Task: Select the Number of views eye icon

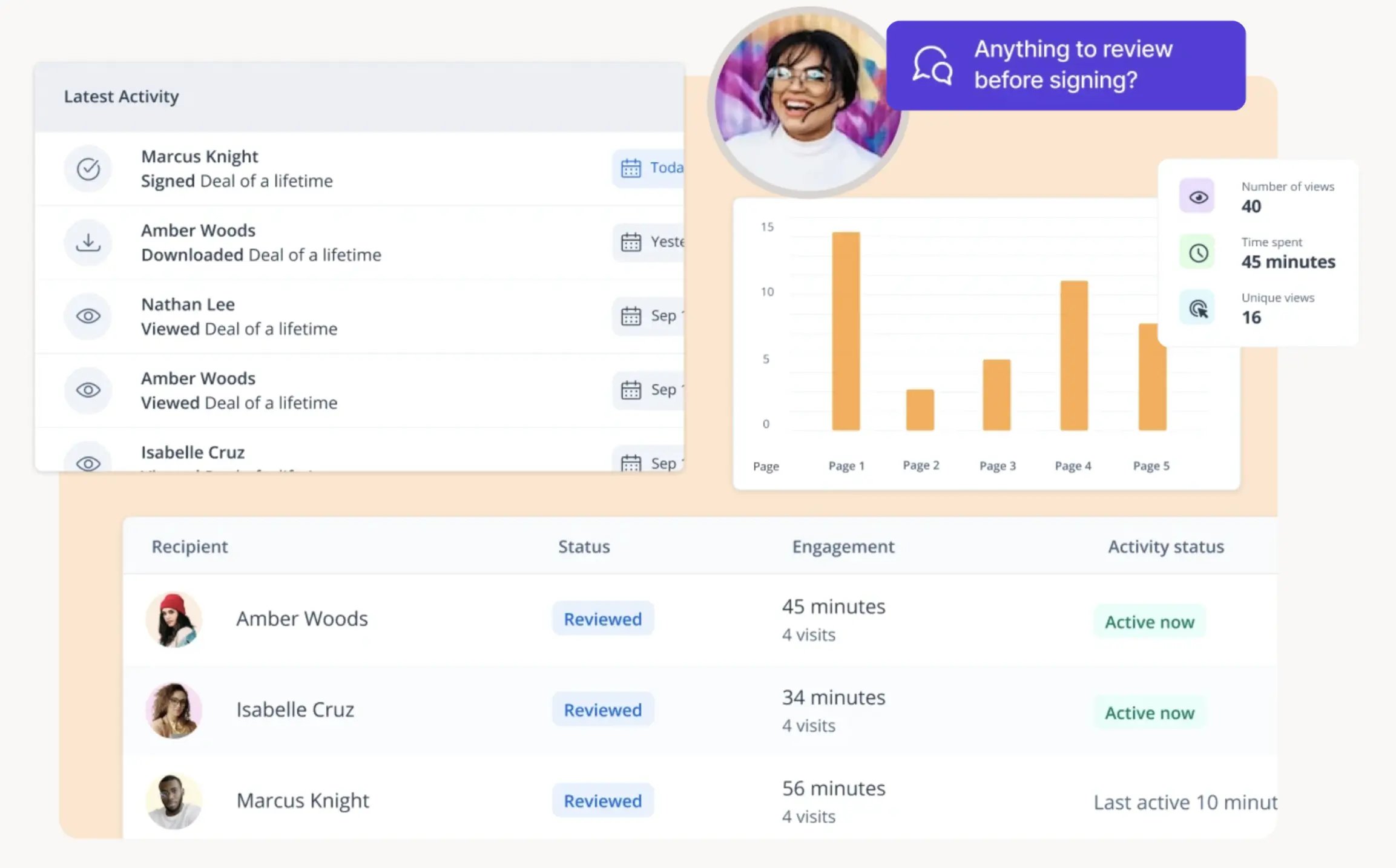Action: [1197, 196]
